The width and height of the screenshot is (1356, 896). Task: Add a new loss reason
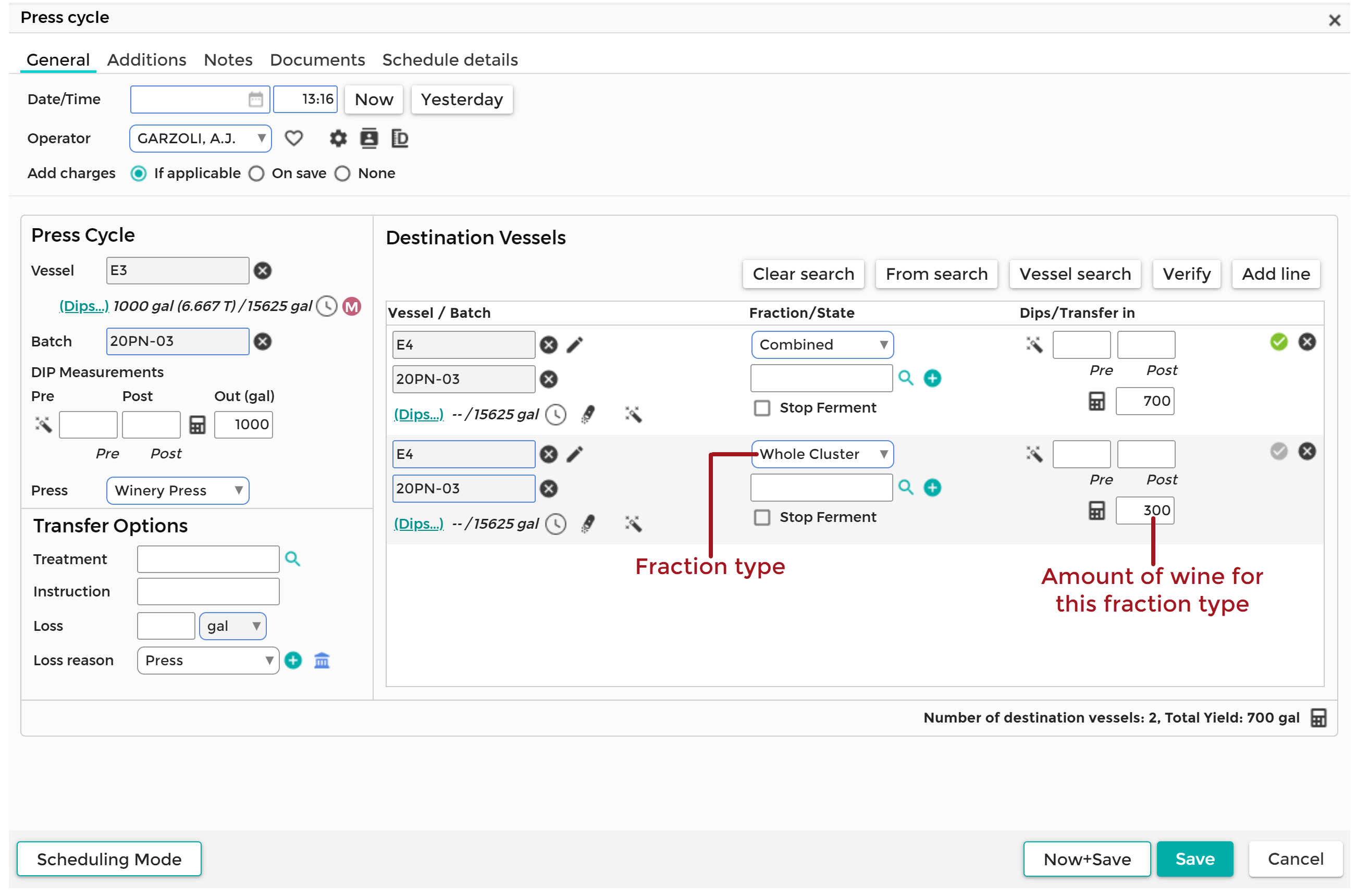293,661
